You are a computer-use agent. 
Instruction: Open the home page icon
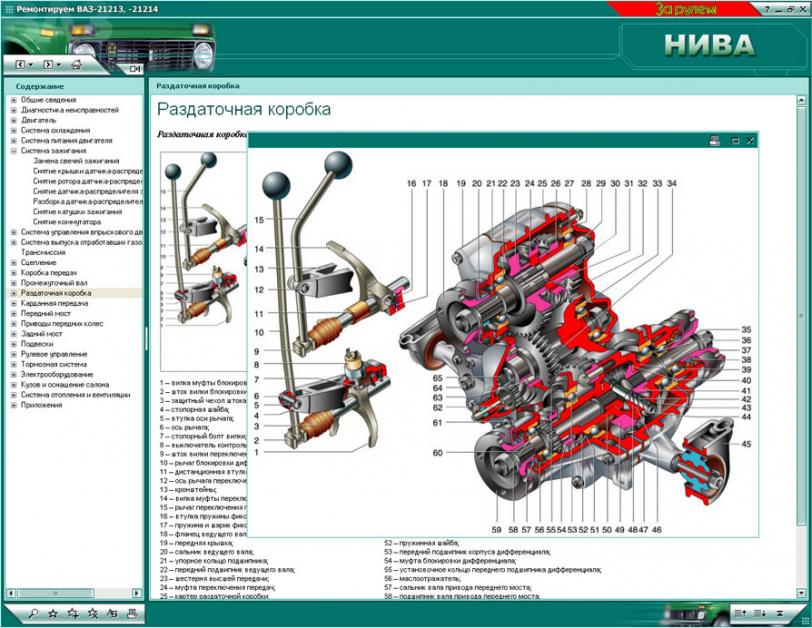(x=76, y=65)
